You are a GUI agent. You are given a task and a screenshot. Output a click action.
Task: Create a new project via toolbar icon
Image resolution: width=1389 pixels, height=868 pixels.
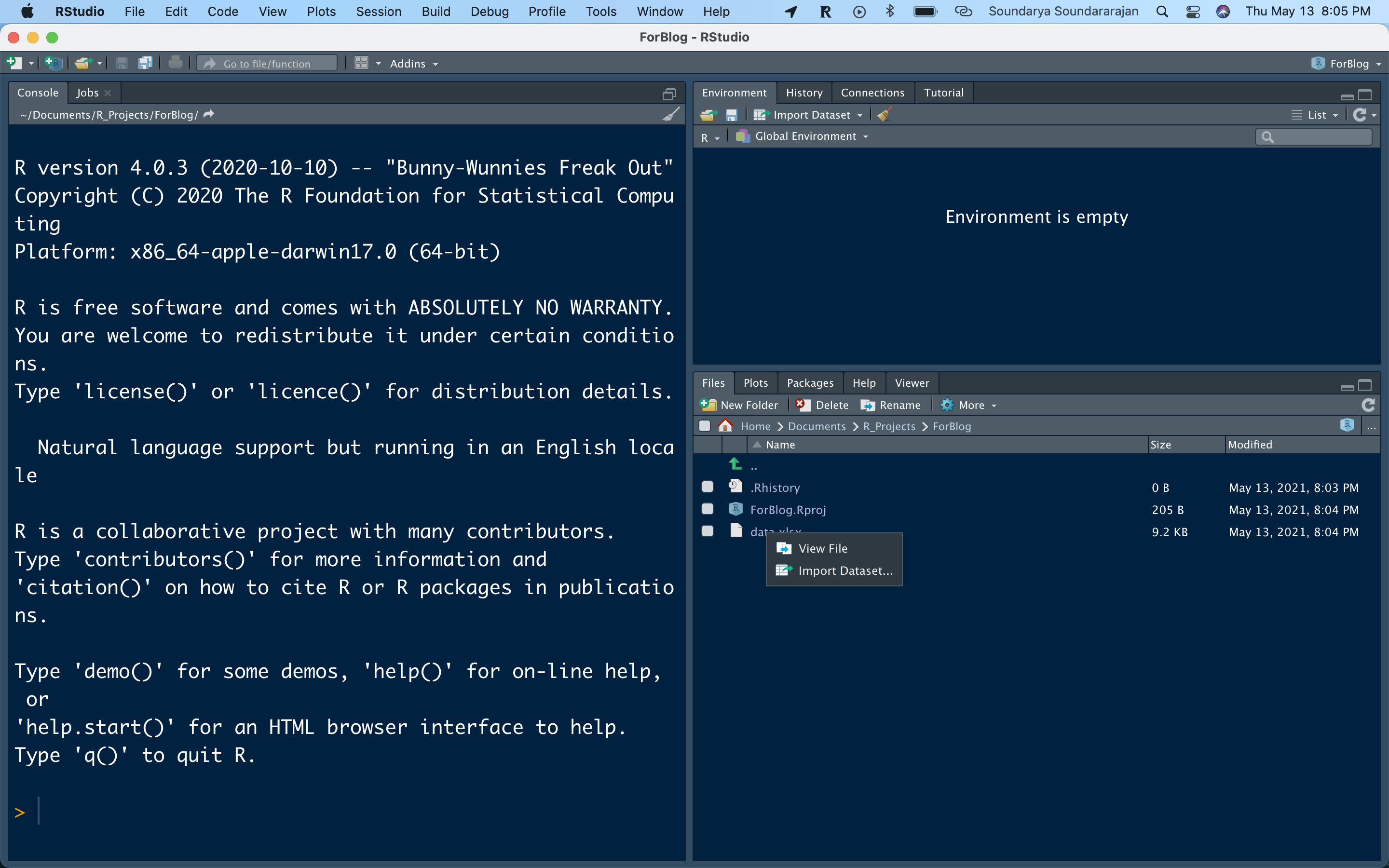click(x=54, y=63)
